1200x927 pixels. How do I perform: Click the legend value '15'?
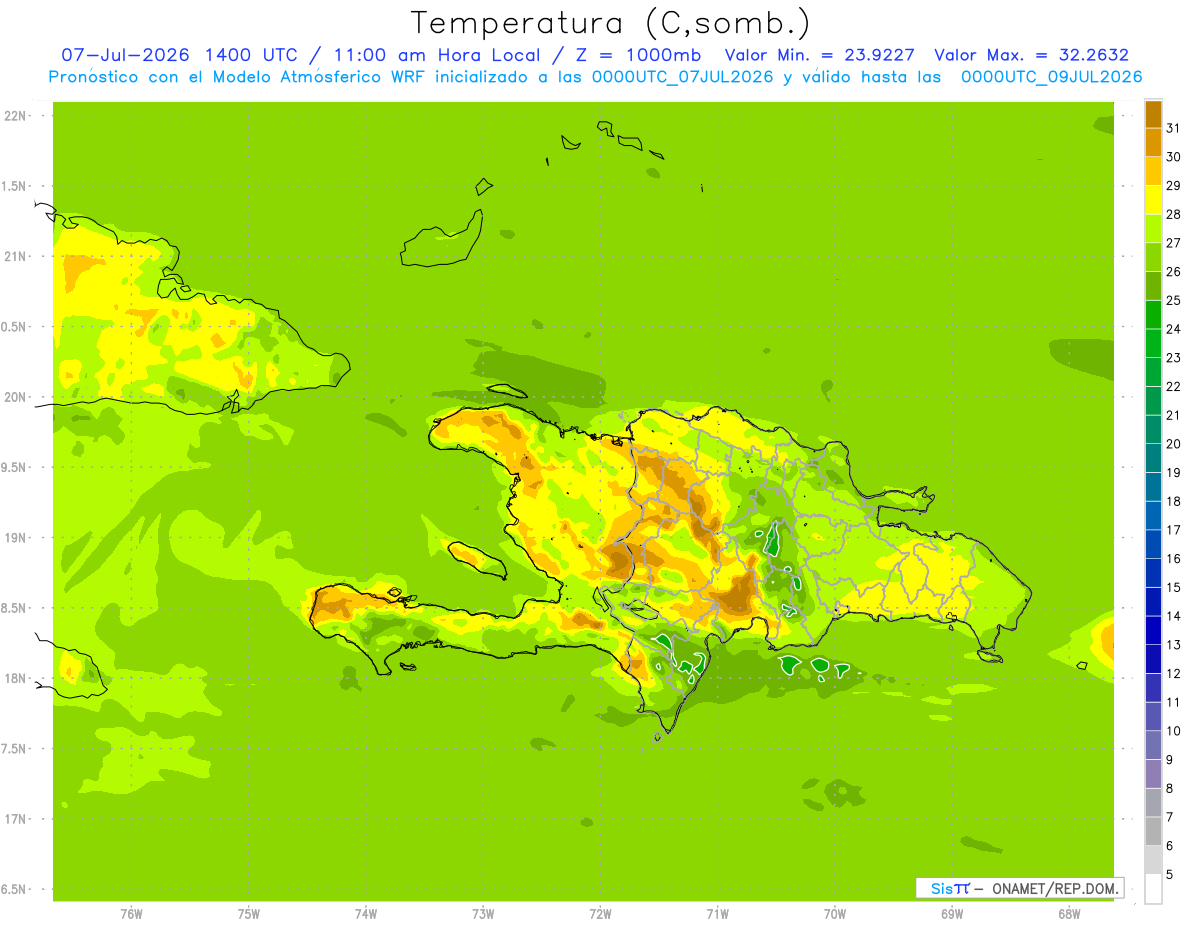(x=1173, y=587)
